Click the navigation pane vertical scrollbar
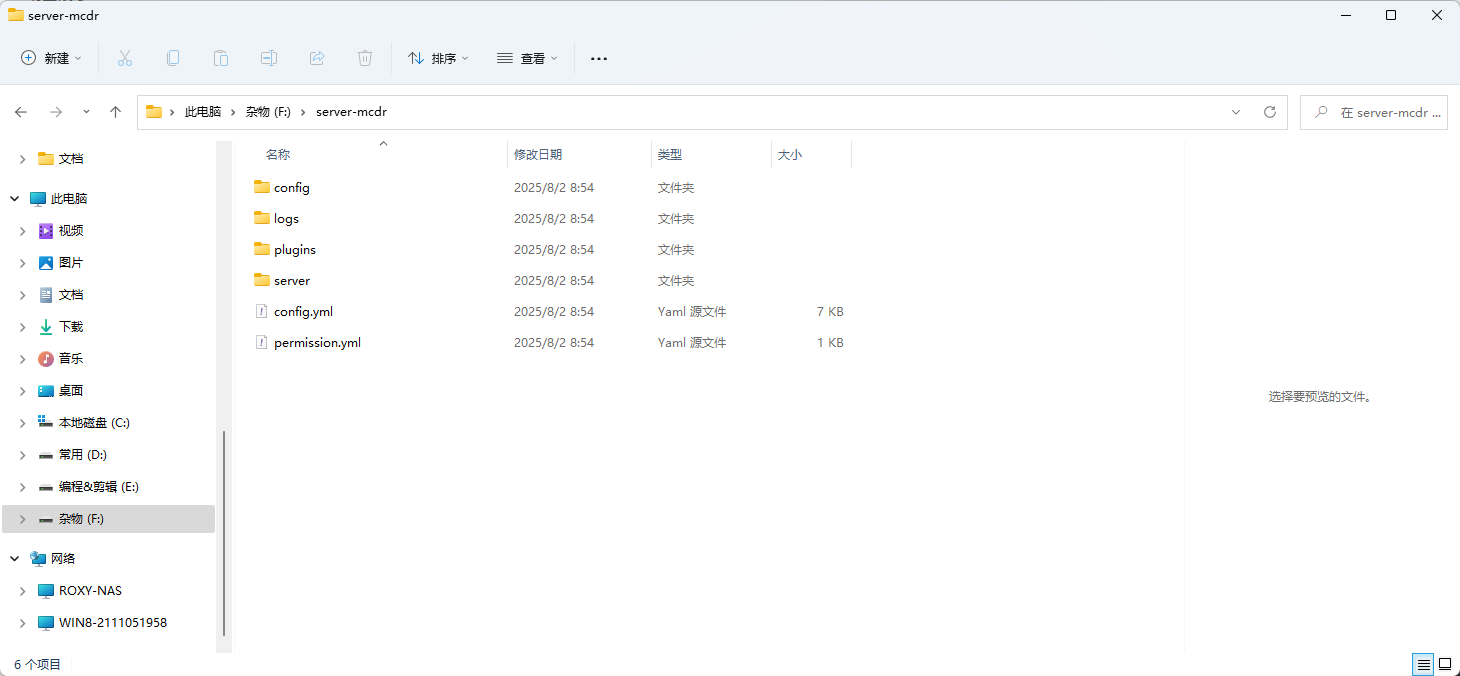 (224, 532)
